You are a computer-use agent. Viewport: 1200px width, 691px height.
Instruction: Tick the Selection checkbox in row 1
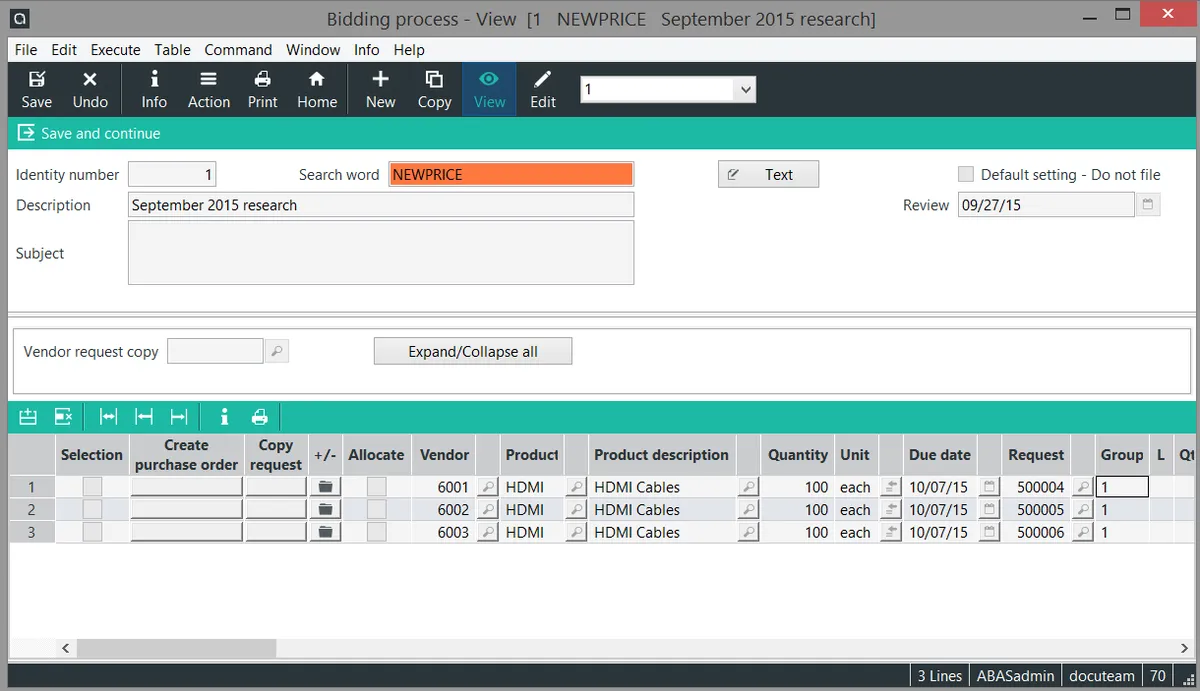[92, 487]
